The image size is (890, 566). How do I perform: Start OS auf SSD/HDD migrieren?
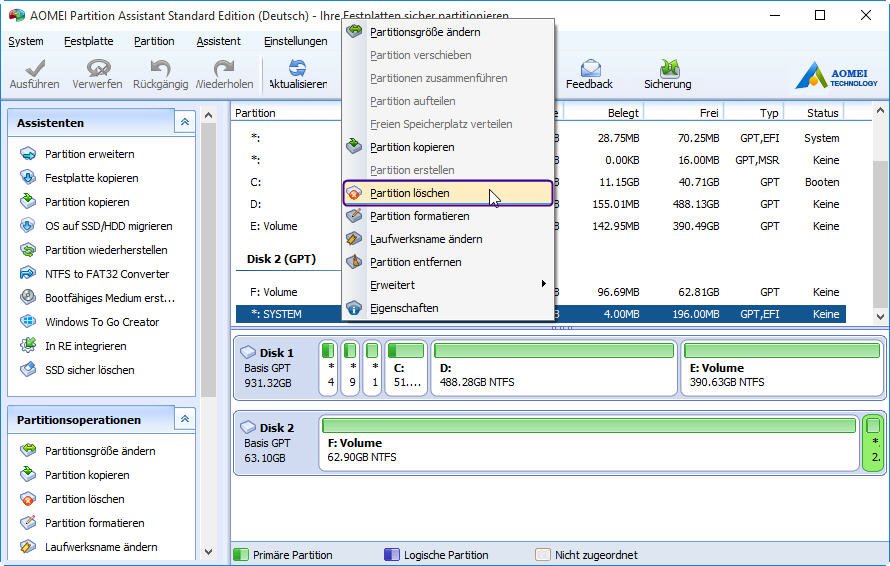click(x=108, y=226)
